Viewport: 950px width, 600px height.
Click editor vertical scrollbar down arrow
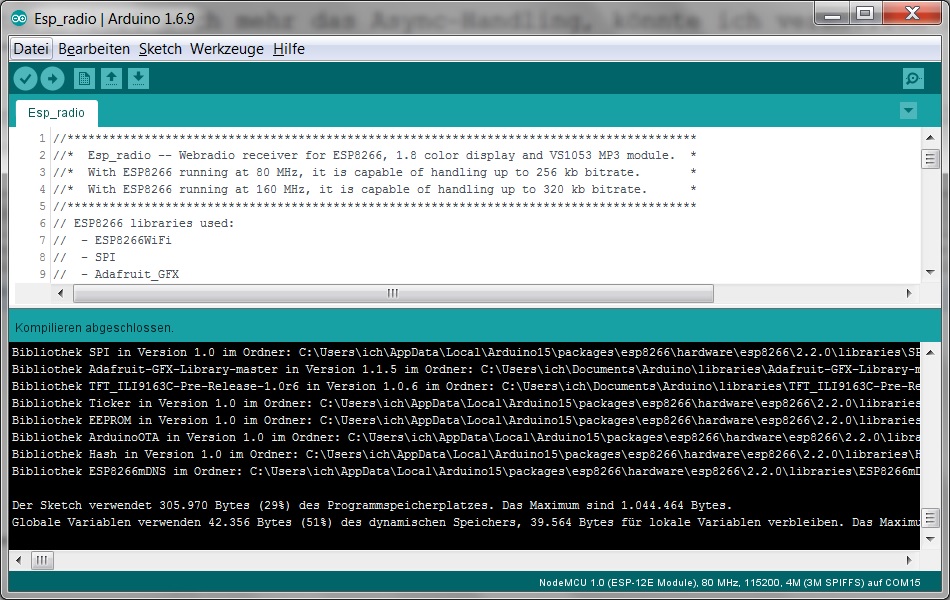coord(930,273)
